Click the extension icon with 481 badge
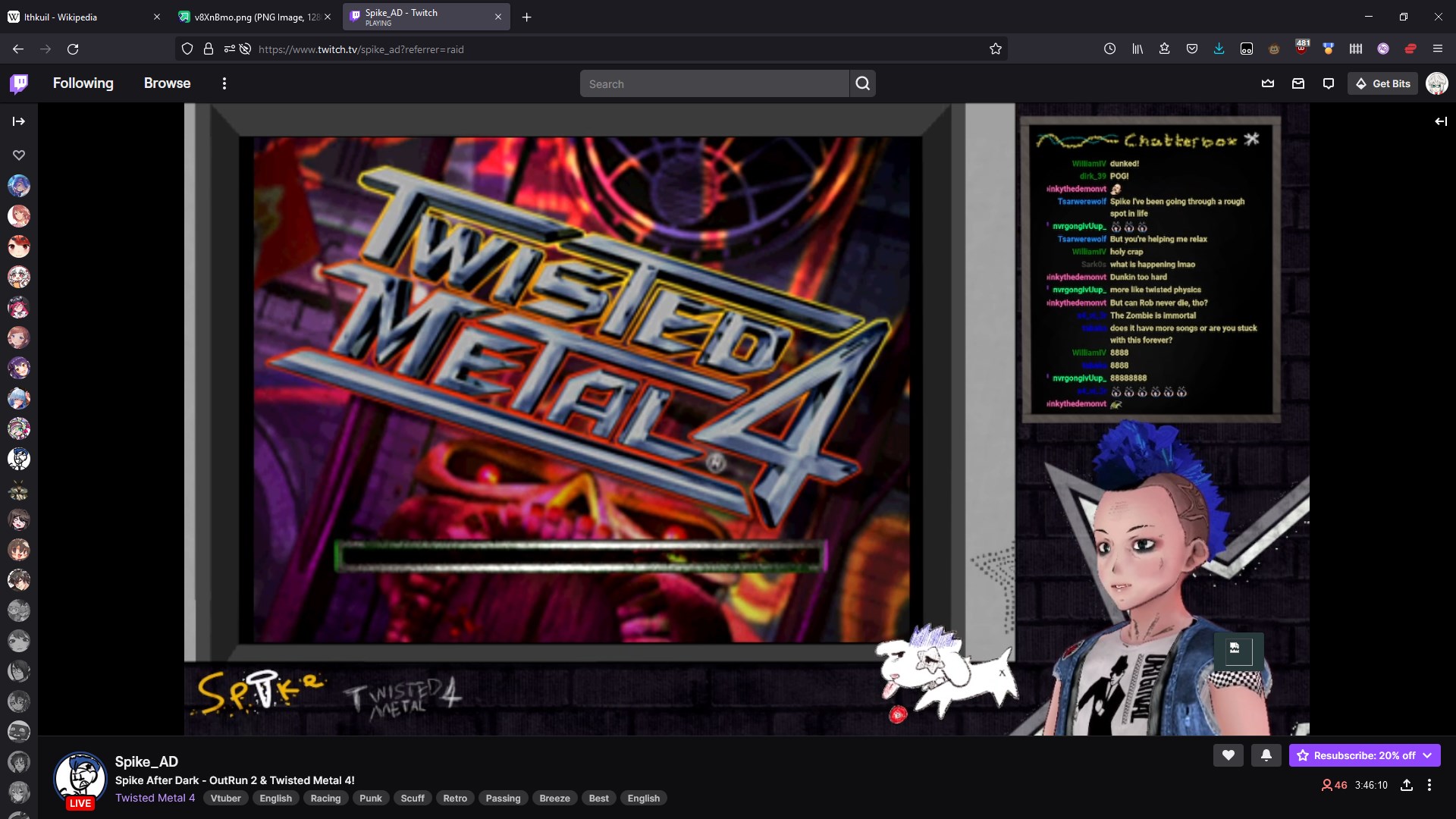Viewport: 1456px width, 819px height. click(x=1301, y=48)
